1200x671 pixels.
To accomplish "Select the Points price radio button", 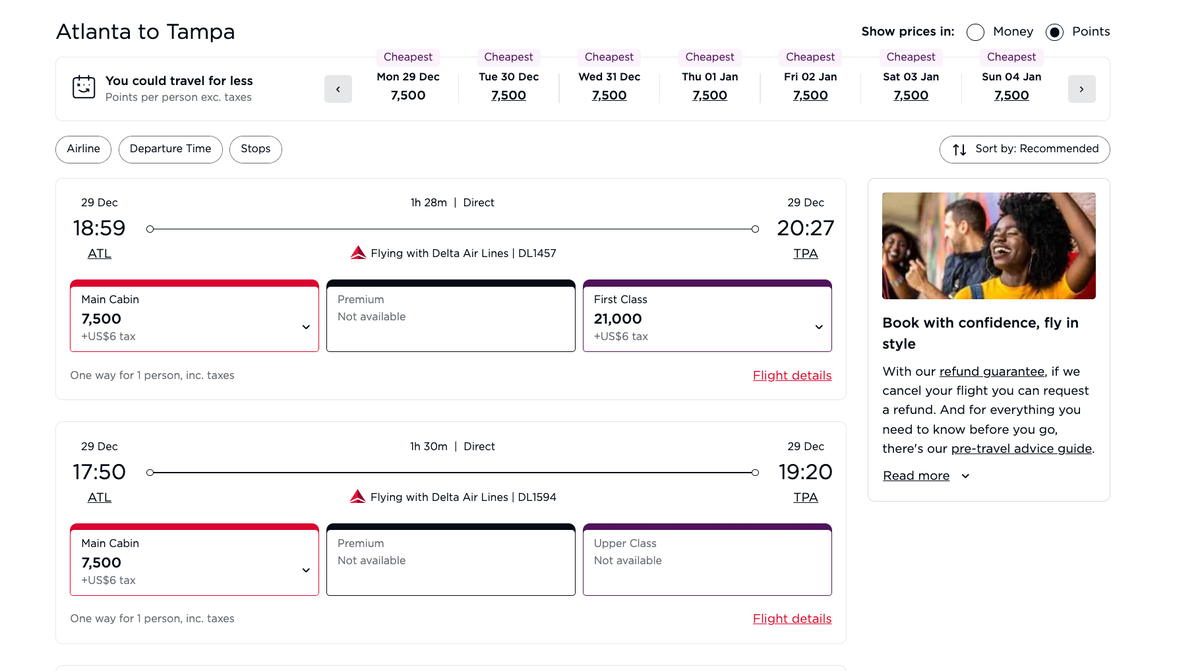I will (1054, 32).
